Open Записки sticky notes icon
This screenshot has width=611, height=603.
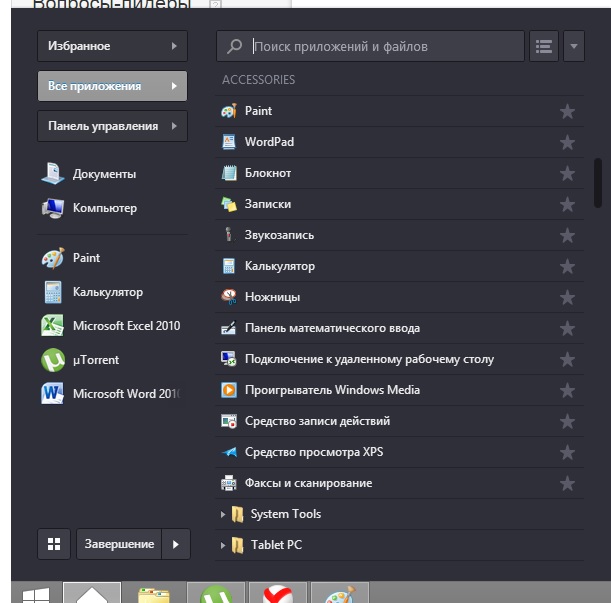click(229, 204)
